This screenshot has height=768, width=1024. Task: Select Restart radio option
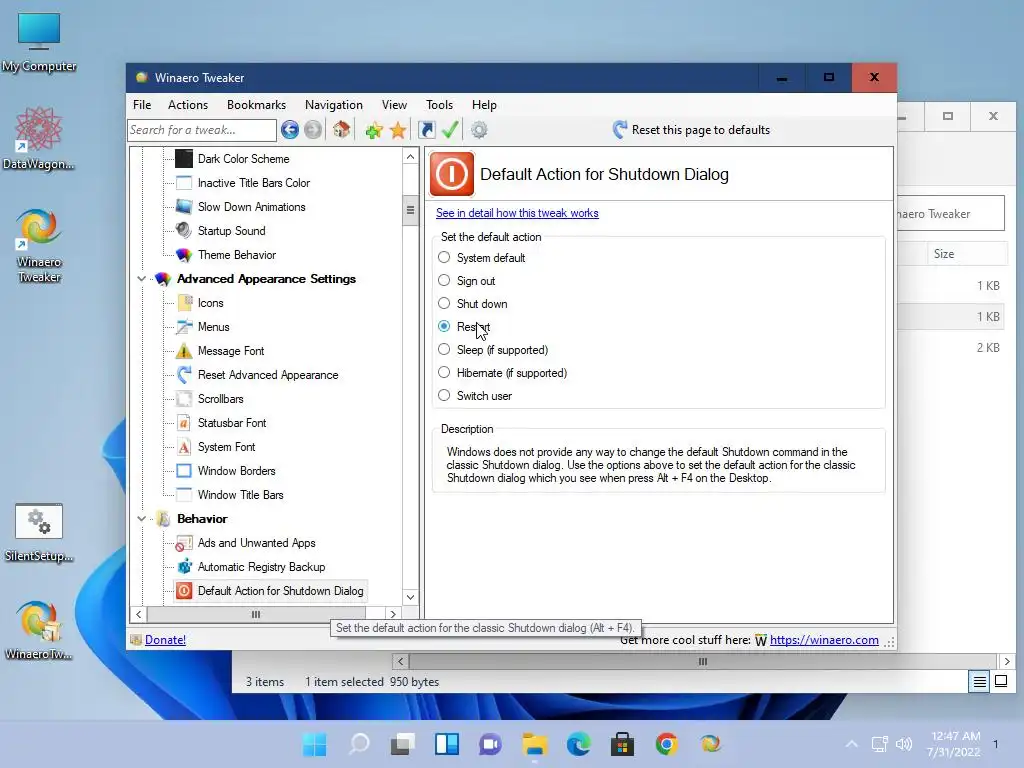(x=444, y=326)
